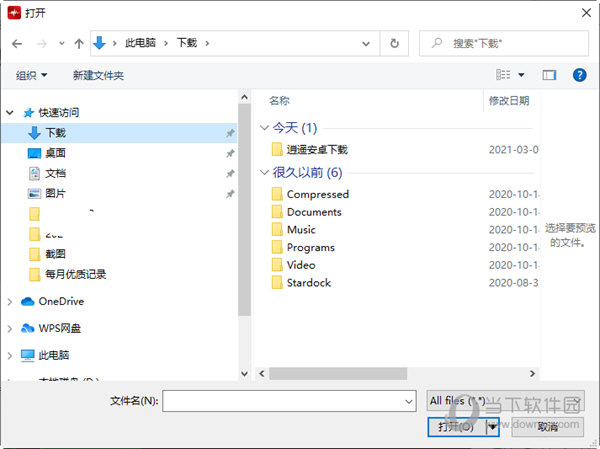This screenshot has height=449, width=600.
Task: Collapse the 今天 (1) group
Action: [x=264, y=128]
